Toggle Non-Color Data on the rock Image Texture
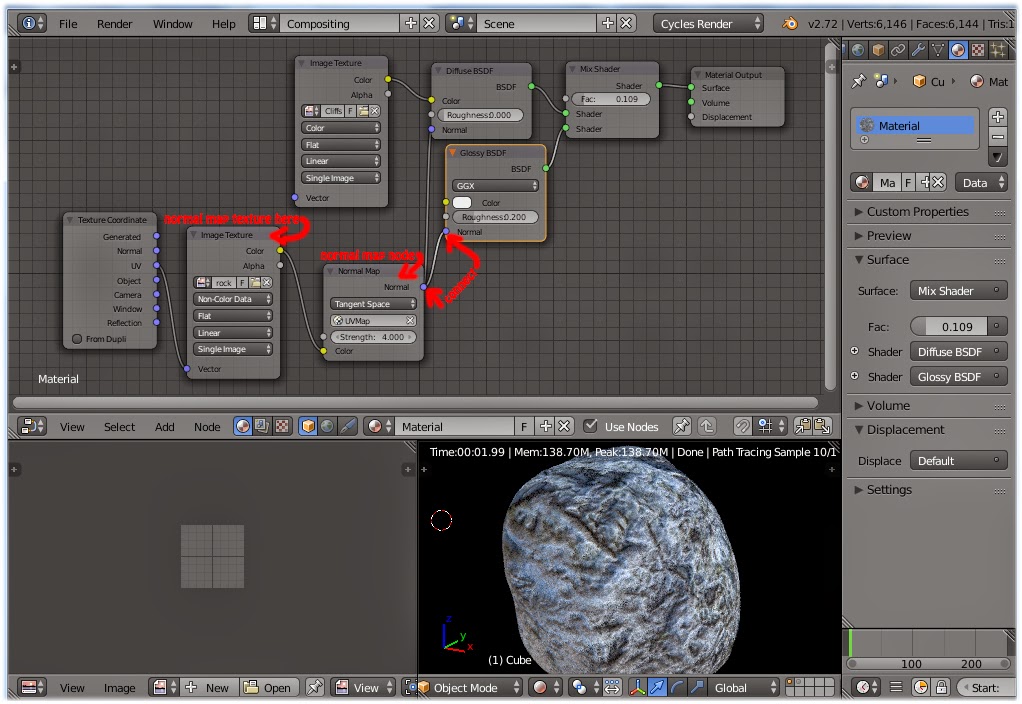 click(x=233, y=298)
